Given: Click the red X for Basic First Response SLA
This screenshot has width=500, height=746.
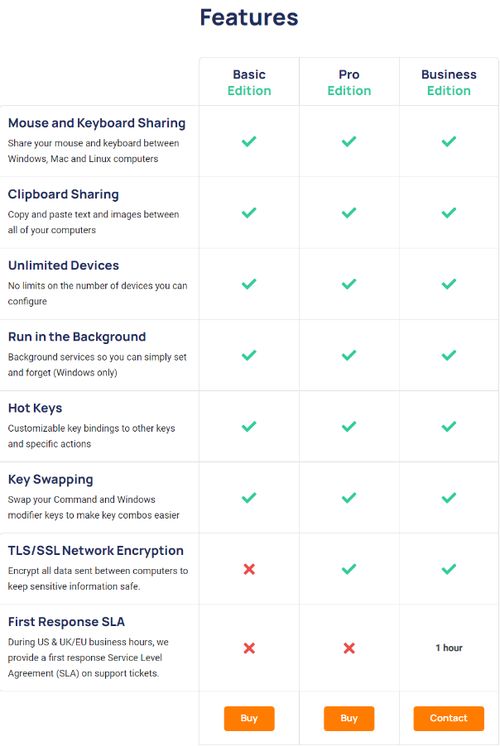Looking at the screenshot, I should point(249,648).
